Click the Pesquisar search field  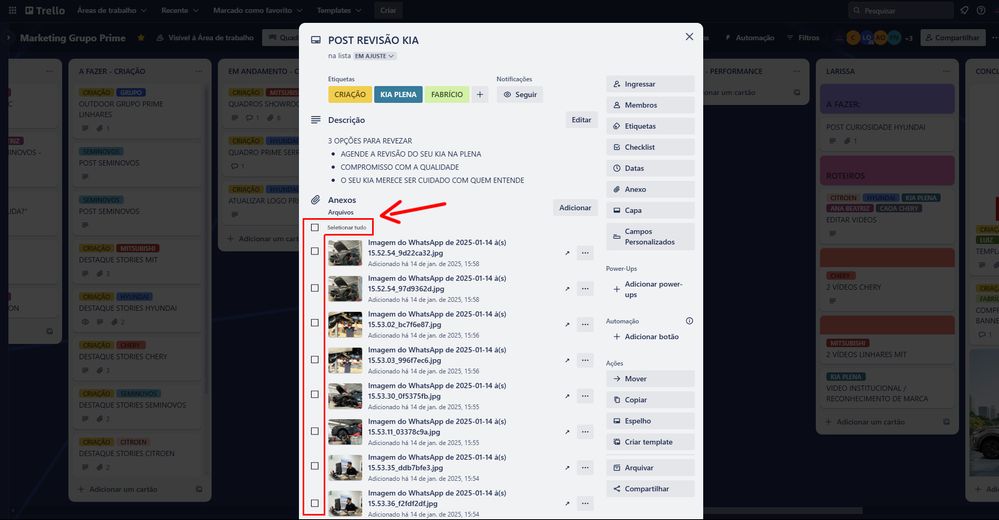(901, 10)
